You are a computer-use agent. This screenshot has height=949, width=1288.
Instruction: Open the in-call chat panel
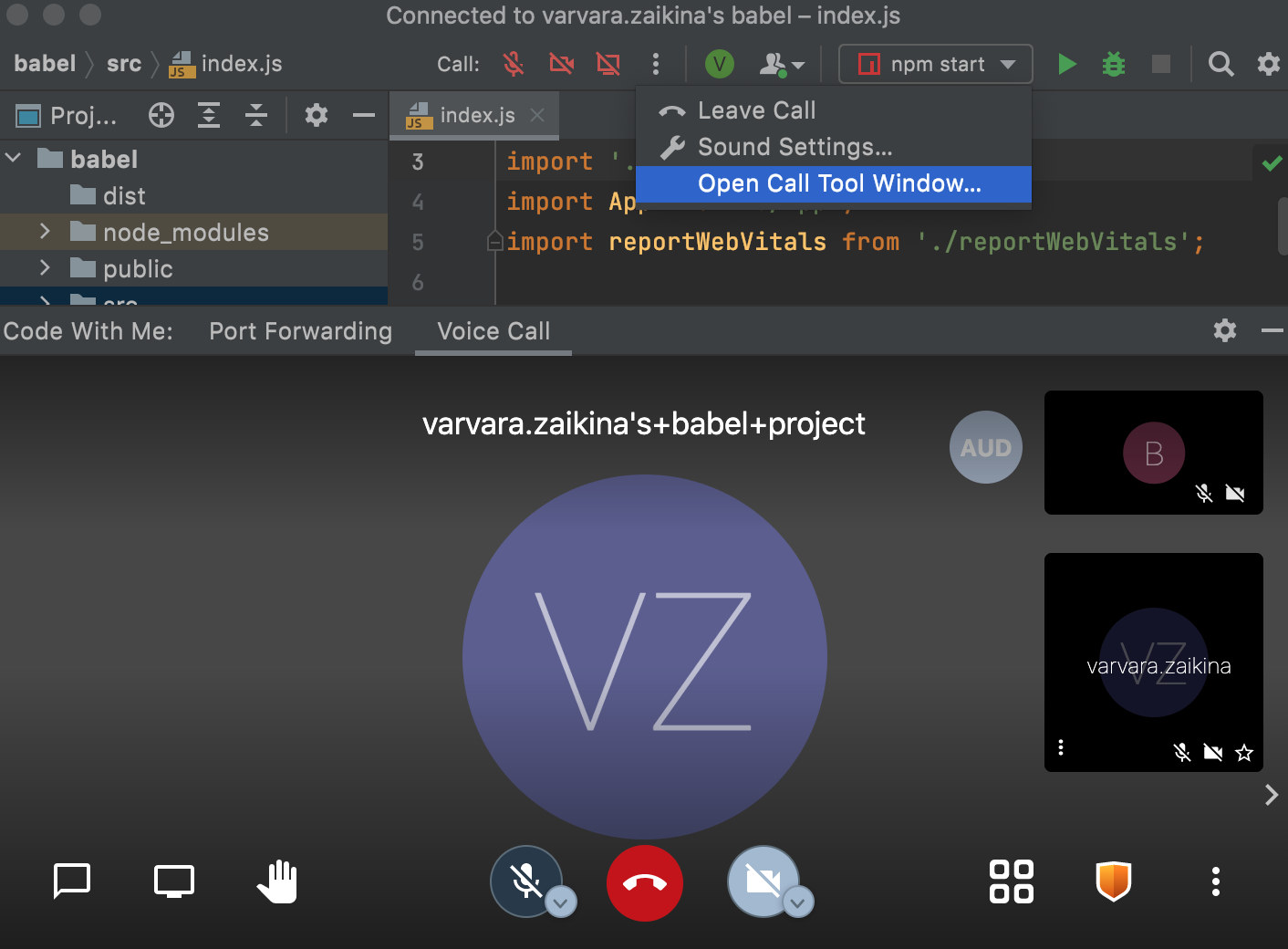pos(72,881)
